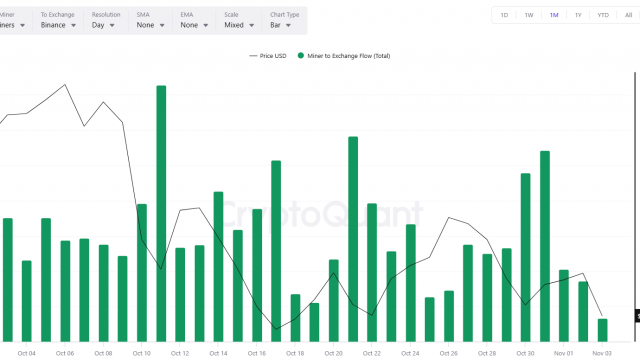The height and width of the screenshot is (360, 640).
Task: Click the Nov 03 axis label
Action: (x=602, y=353)
